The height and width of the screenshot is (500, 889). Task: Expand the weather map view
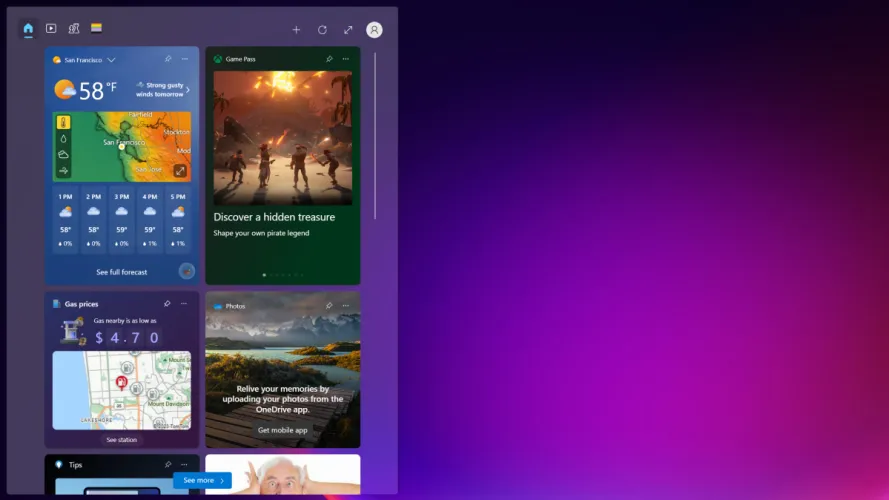pyautogui.click(x=180, y=171)
